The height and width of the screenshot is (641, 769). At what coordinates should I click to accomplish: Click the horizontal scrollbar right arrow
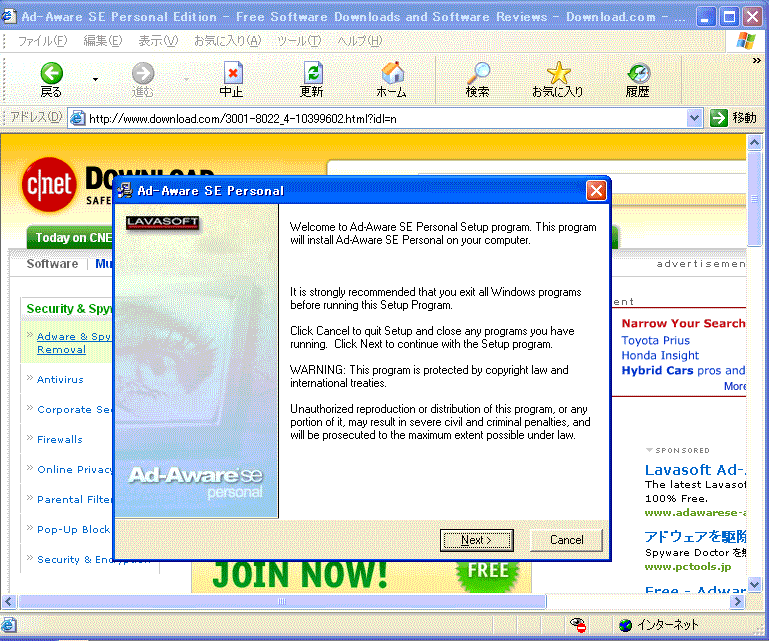point(737,601)
